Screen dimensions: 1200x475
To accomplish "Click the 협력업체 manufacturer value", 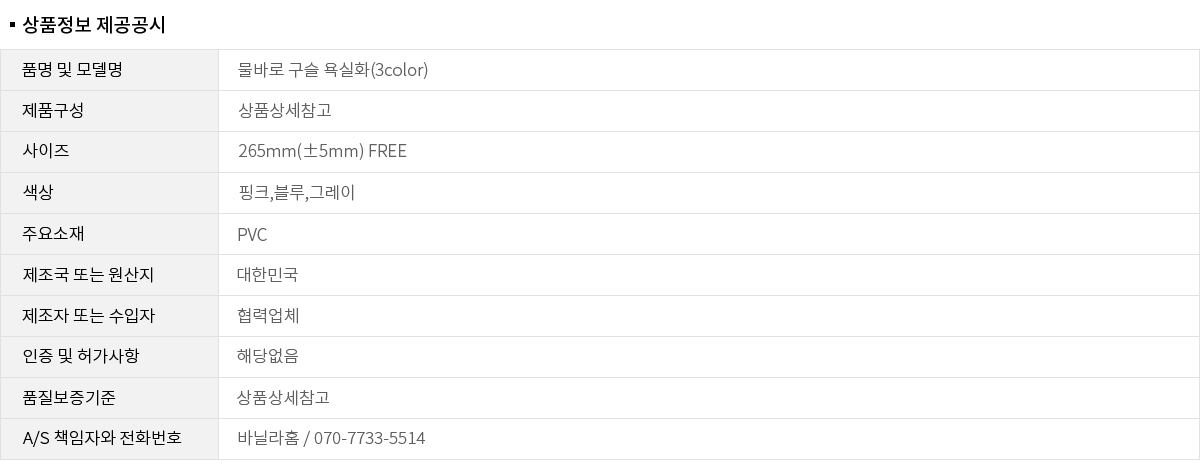I will click(268, 316).
